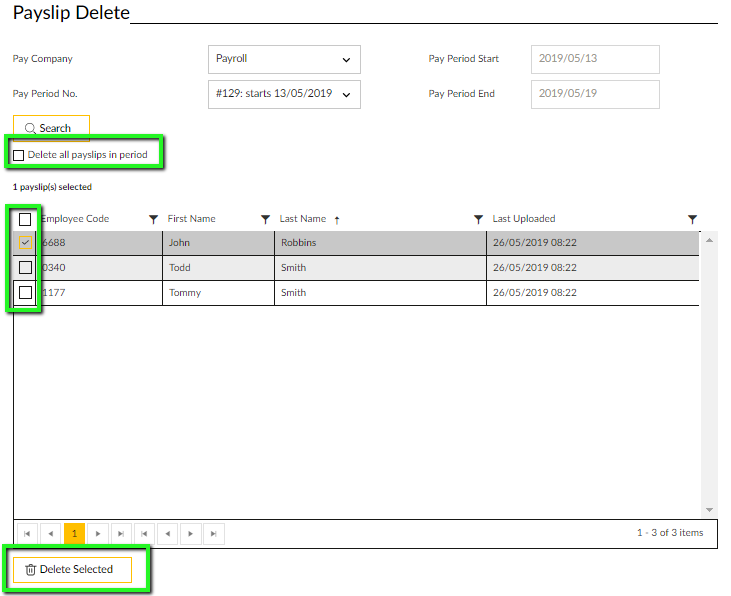Uncheck the checkbox for employee 6688
The width and height of the screenshot is (731, 596).
click(x=25, y=243)
